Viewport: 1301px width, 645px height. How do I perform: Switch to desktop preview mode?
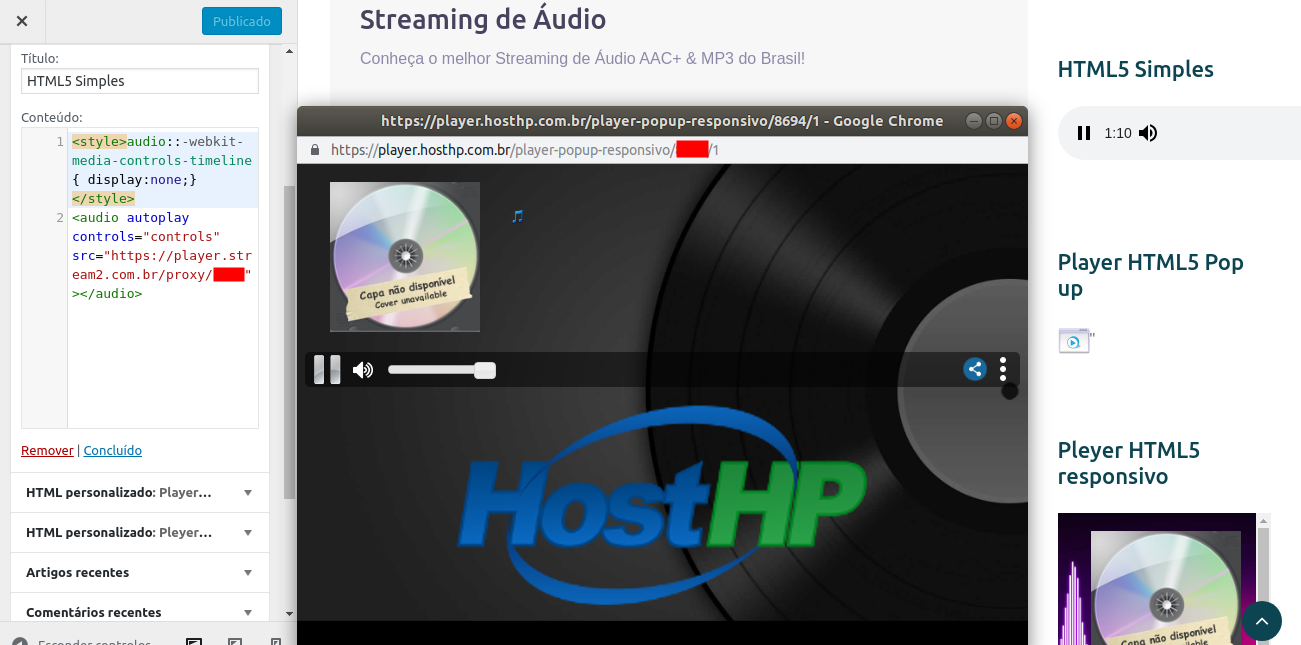click(x=192, y=641)
